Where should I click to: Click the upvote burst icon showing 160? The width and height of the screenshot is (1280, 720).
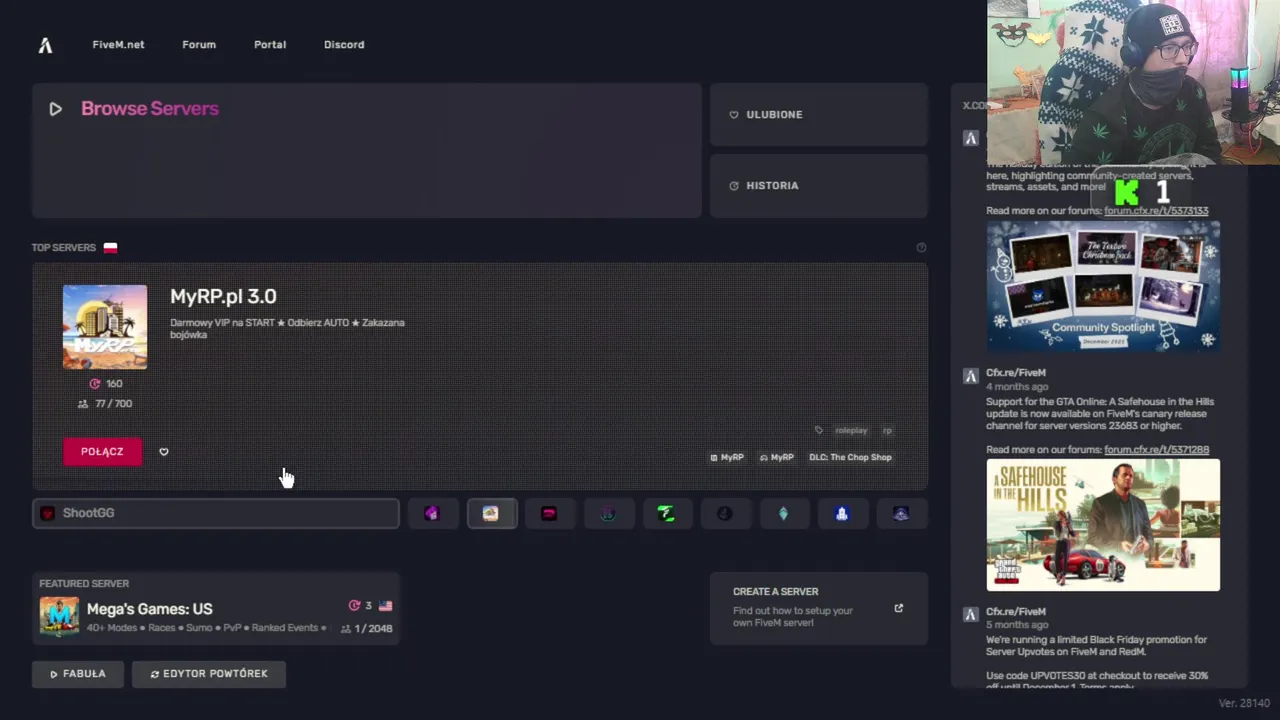[x=95, y=384]
